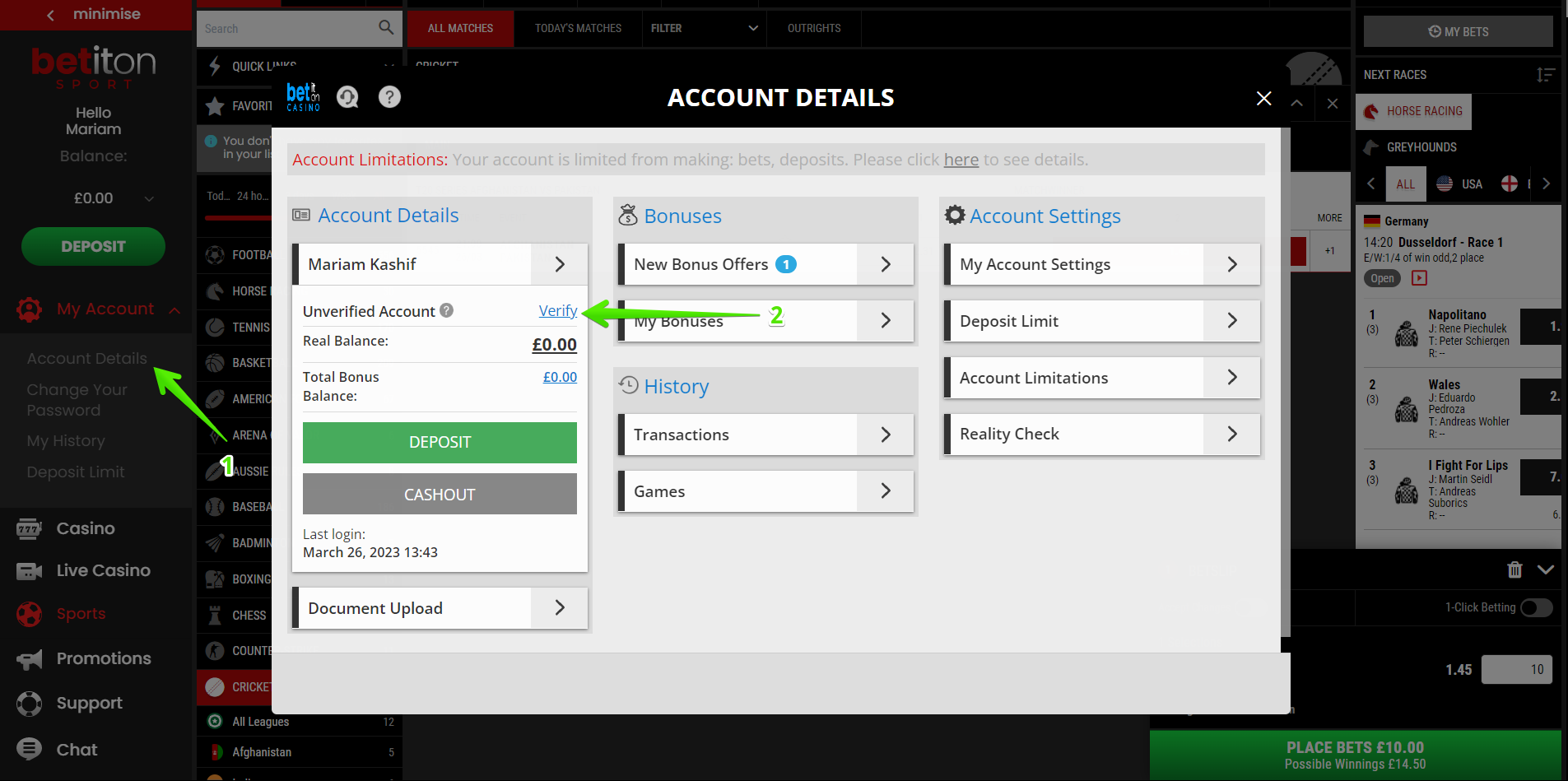The height and width of the screenshot is (781, 1568).
Task: Click the Greyhounds icon
Action: (1371, 147)
